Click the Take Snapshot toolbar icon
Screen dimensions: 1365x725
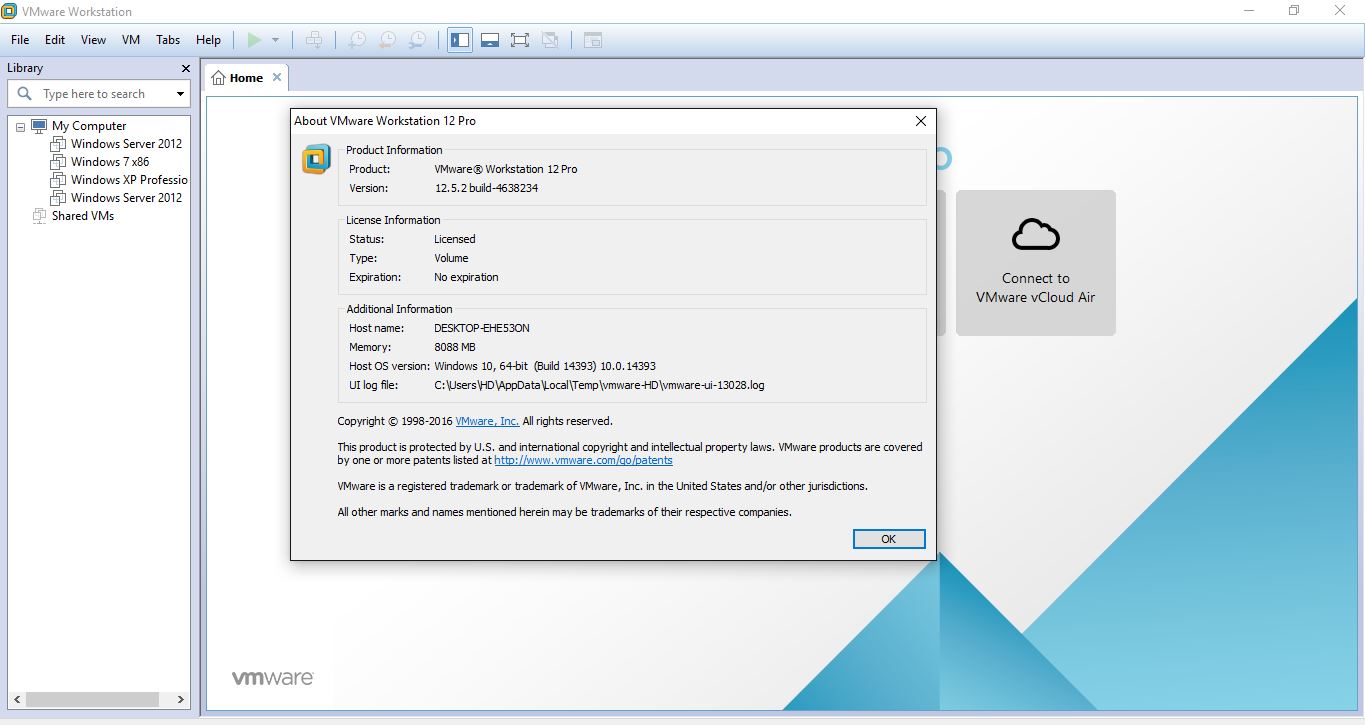click(356, 39)
